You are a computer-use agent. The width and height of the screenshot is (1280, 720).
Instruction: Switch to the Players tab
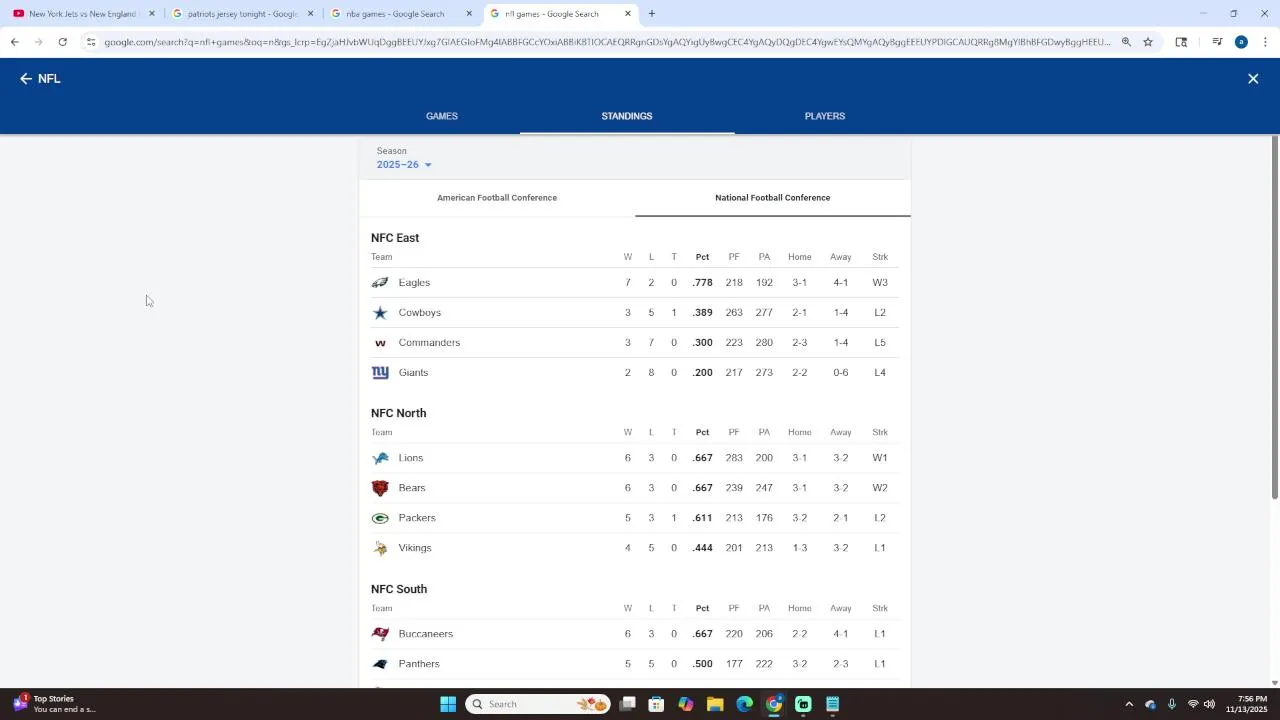[825, 116]
